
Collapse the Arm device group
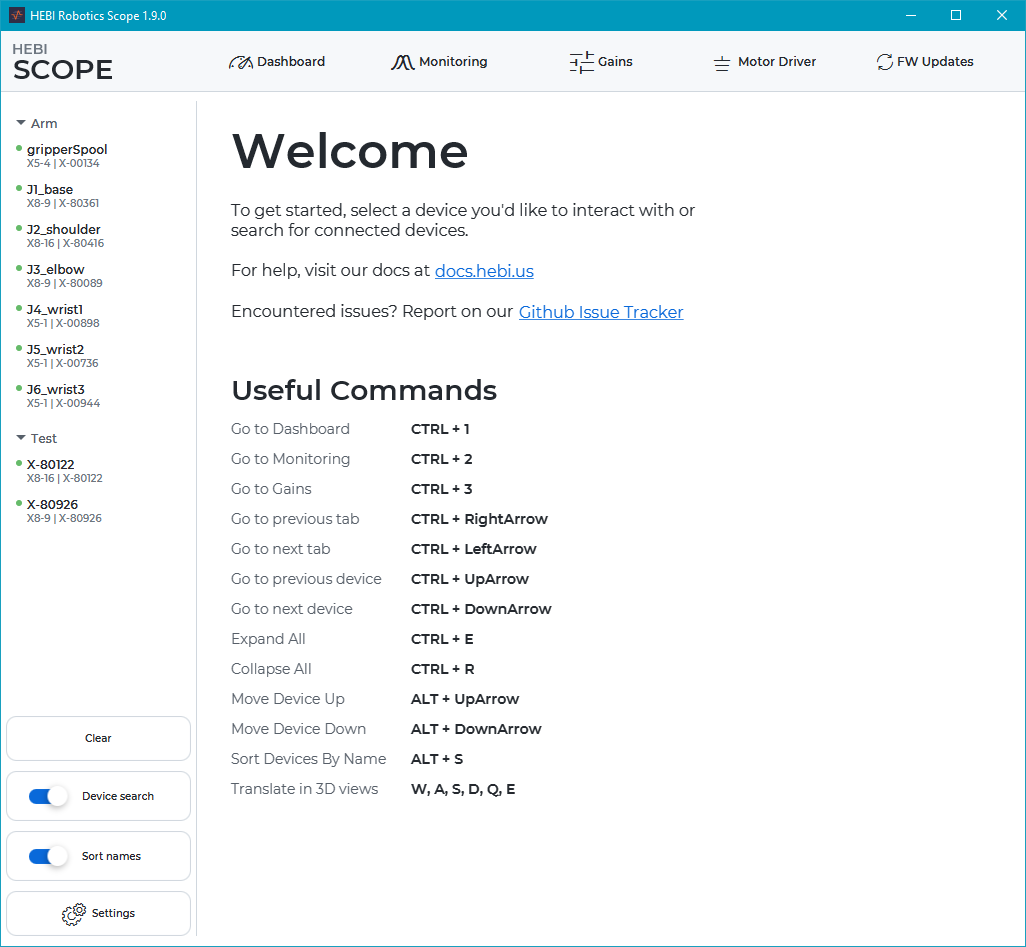21,123
